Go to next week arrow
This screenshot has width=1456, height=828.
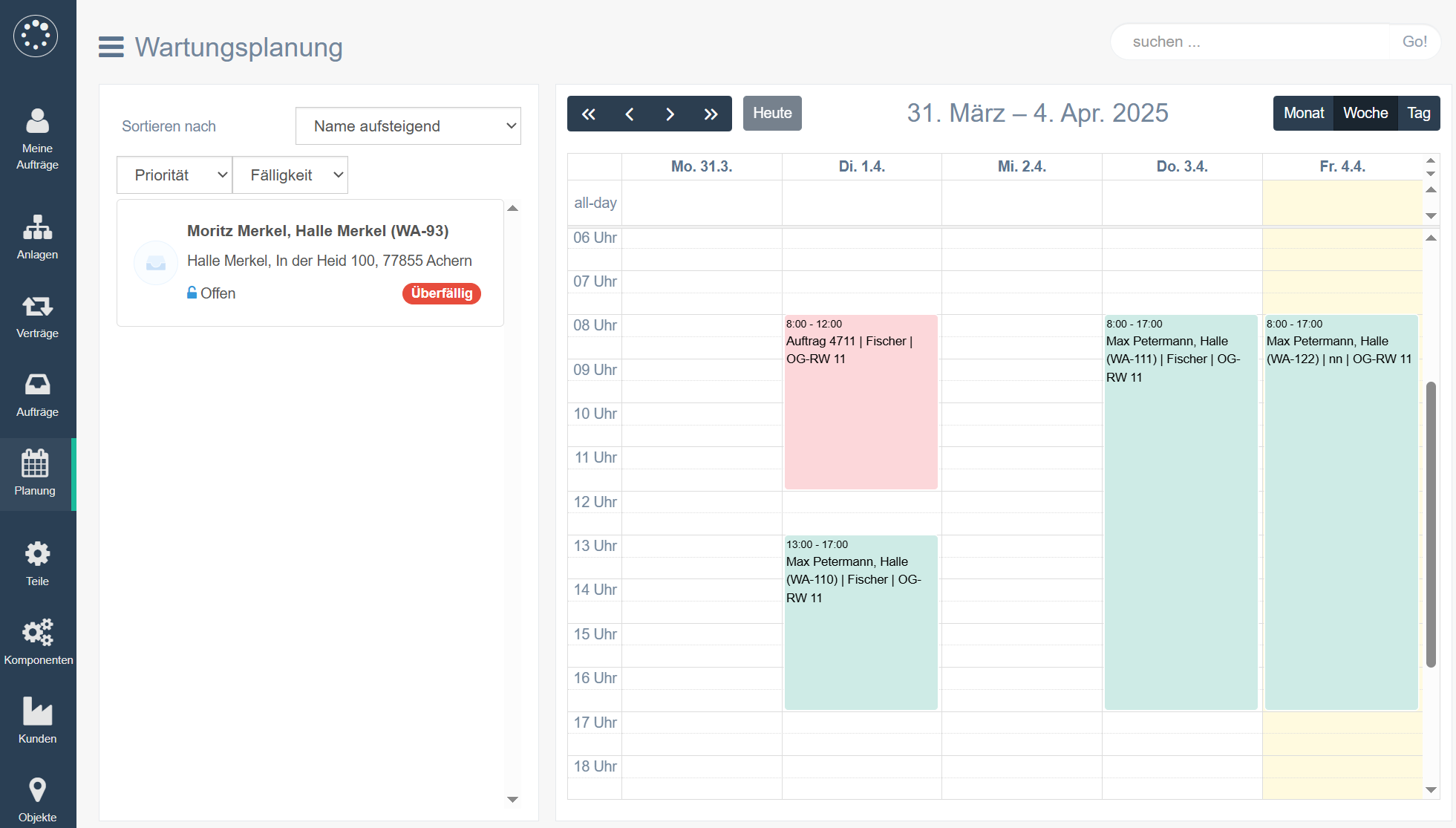[670, 114]
